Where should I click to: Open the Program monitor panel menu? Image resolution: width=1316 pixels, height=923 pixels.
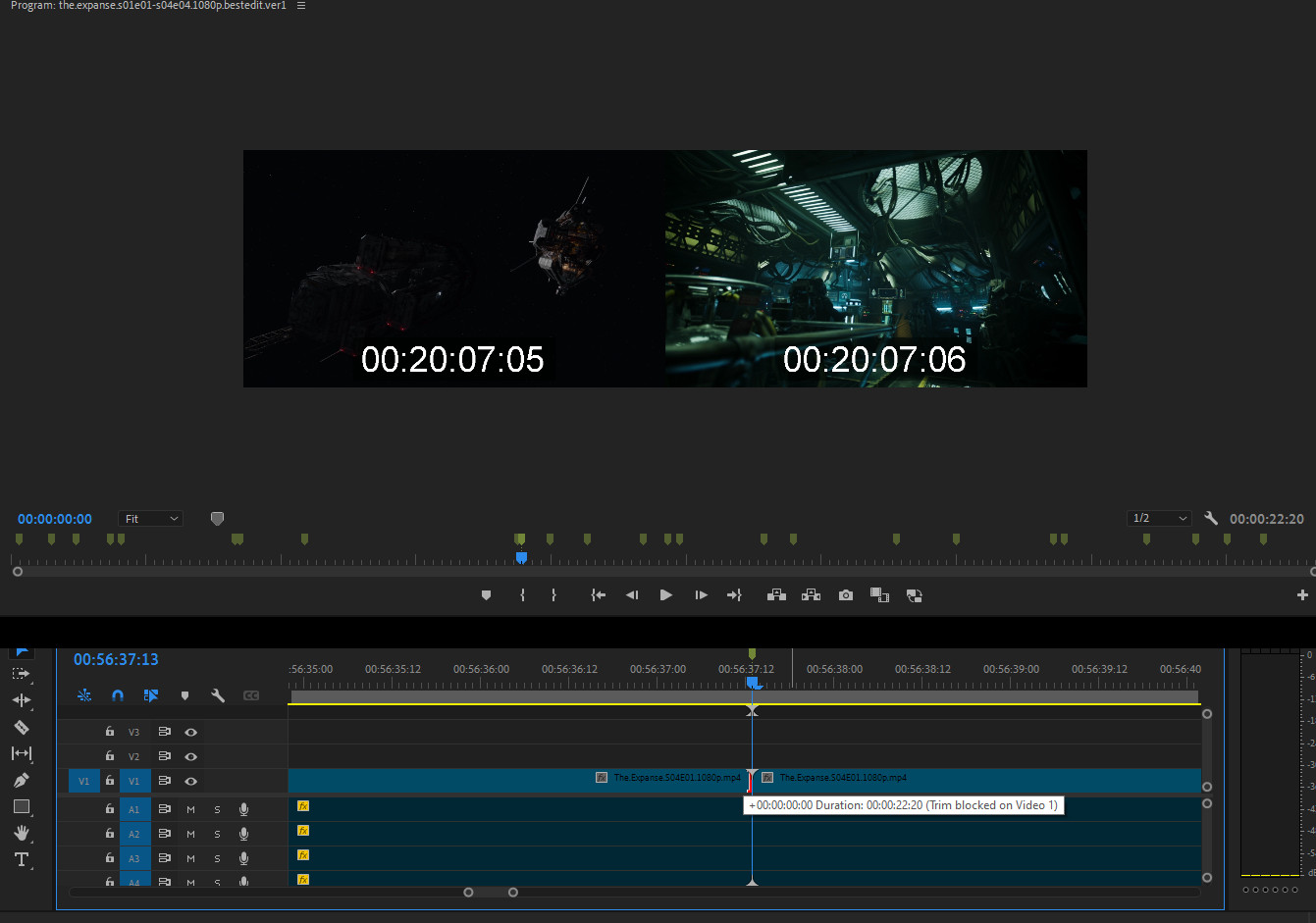click(x=300, y=6)
